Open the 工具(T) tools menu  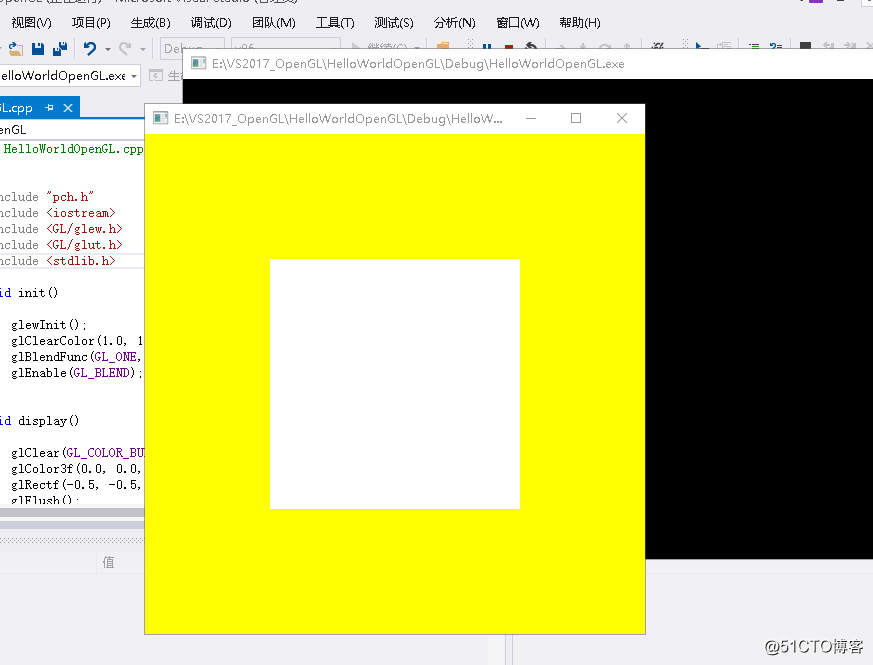point(335,23)
